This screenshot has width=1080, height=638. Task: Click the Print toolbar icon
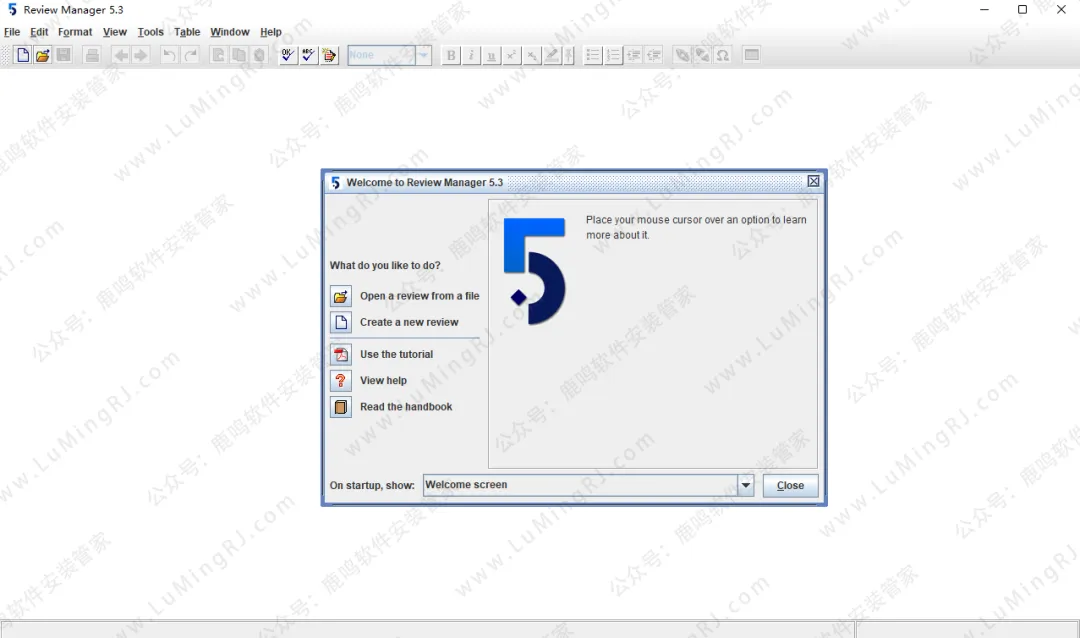point(92,55)
